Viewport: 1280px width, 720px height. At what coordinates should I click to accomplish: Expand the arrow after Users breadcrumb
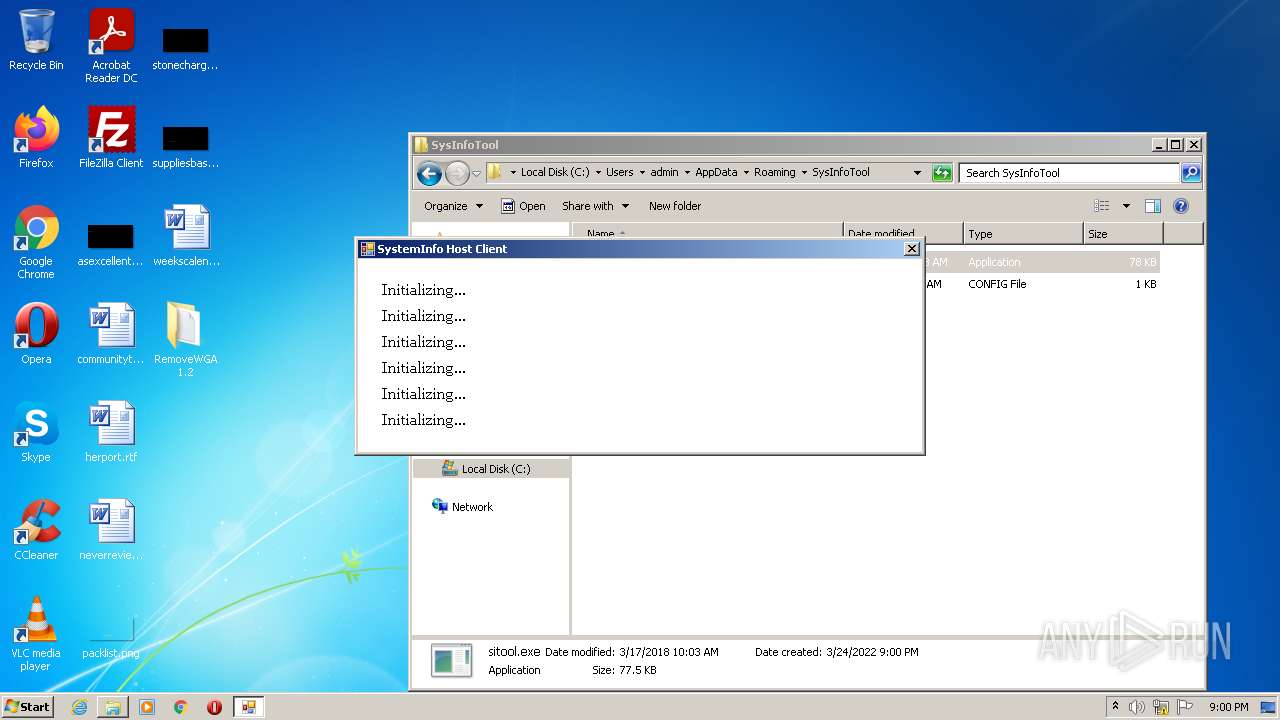pyautogui.click(x=642, y=172)
